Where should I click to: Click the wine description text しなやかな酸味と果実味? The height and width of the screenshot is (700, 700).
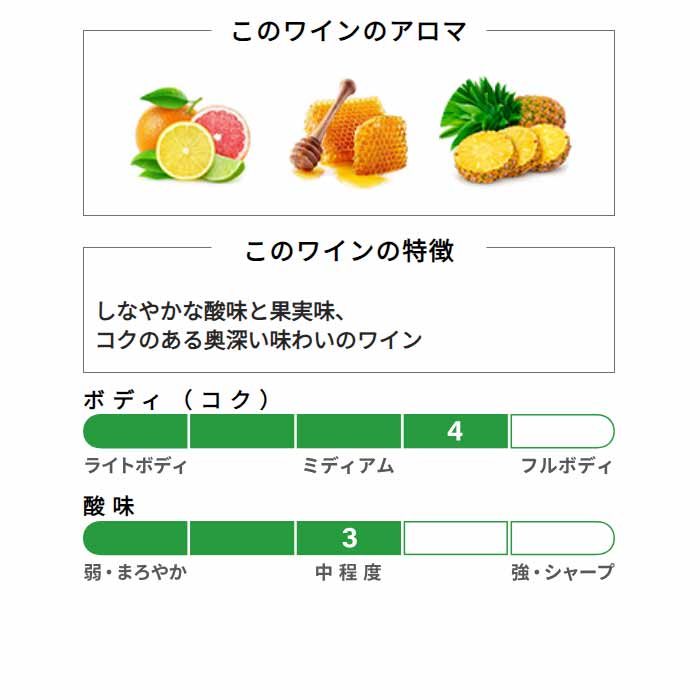[221, 311]
